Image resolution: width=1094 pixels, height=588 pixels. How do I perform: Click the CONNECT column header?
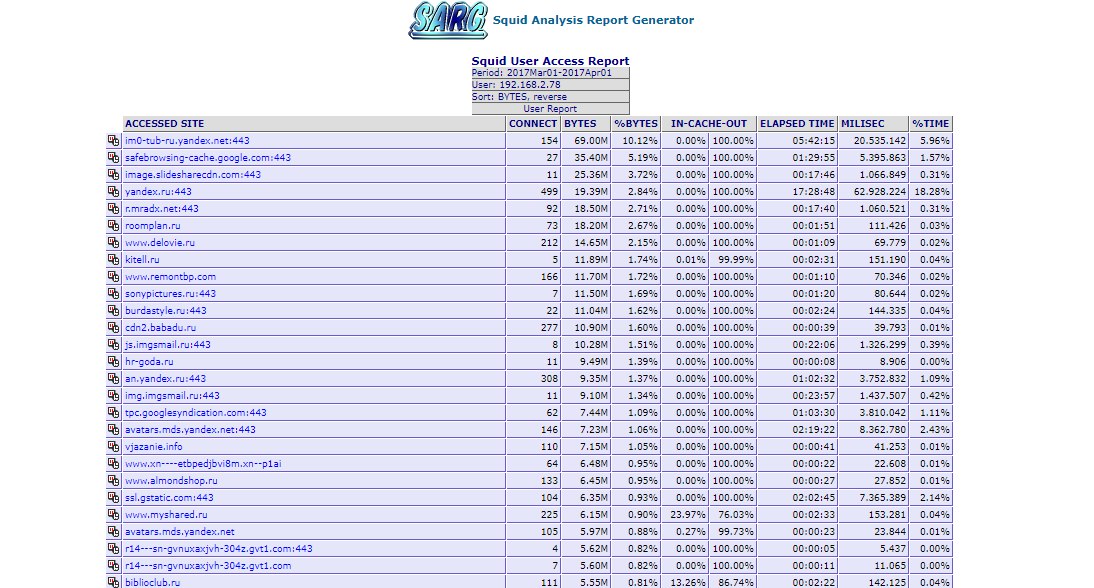point(533,123)
